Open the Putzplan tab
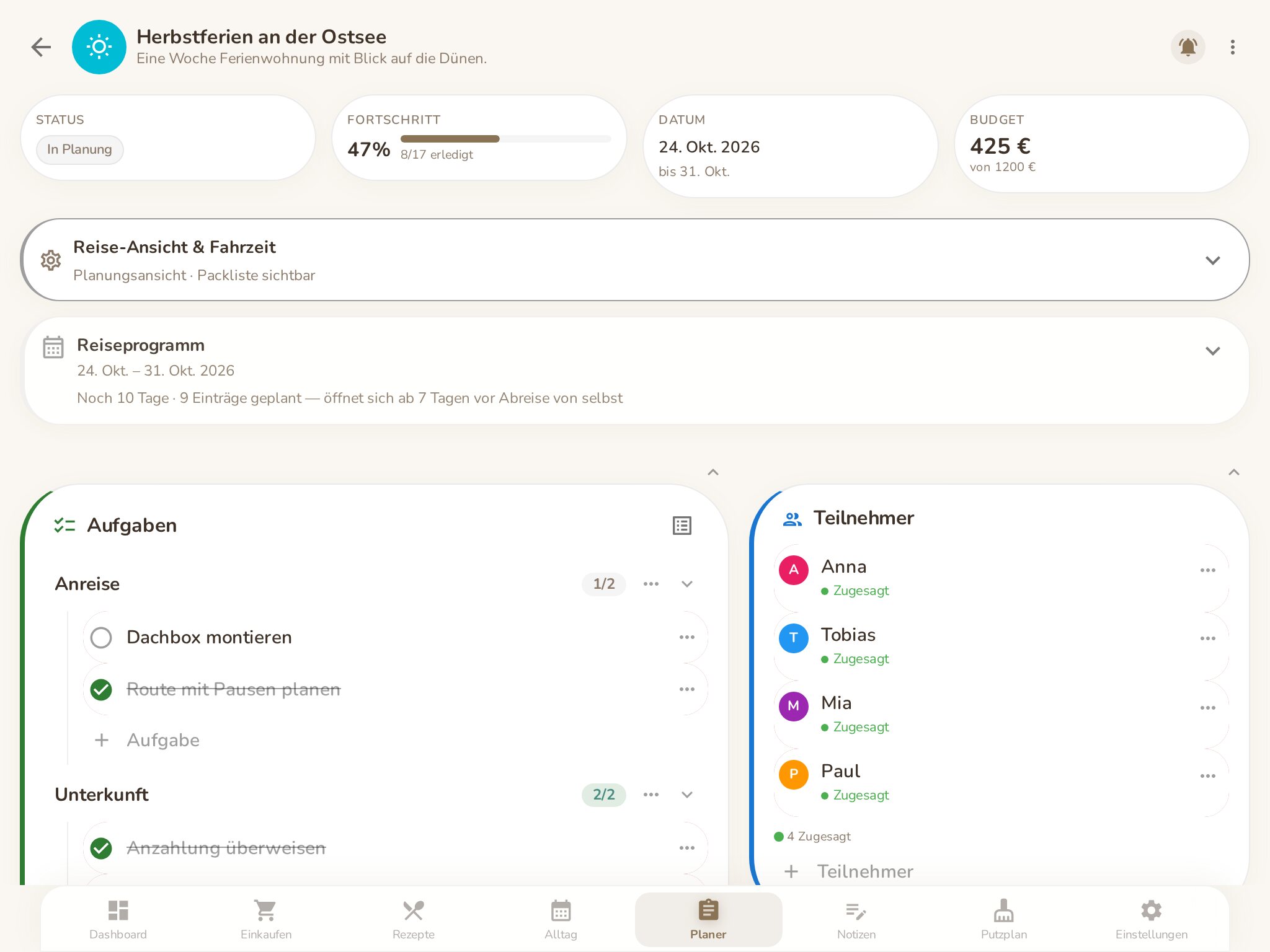 coord(1003,920)
